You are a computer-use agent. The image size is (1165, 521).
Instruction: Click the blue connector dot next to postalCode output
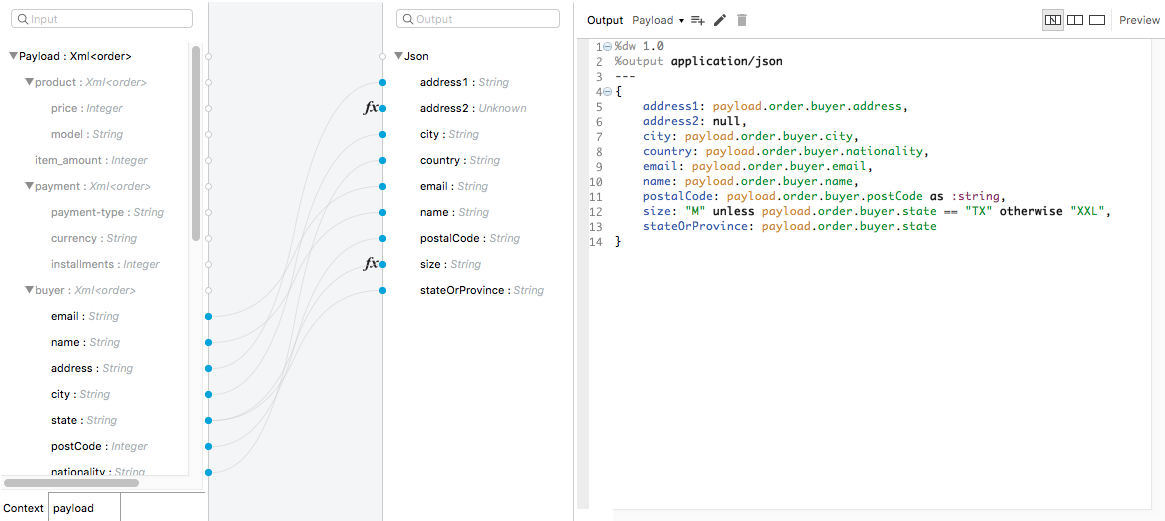(383, 238)
